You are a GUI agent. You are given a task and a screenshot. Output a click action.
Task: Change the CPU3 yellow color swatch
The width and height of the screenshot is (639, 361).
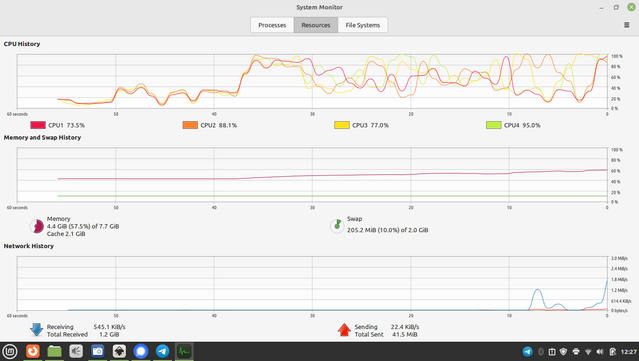pyautogui.click(x=342, y=125)
